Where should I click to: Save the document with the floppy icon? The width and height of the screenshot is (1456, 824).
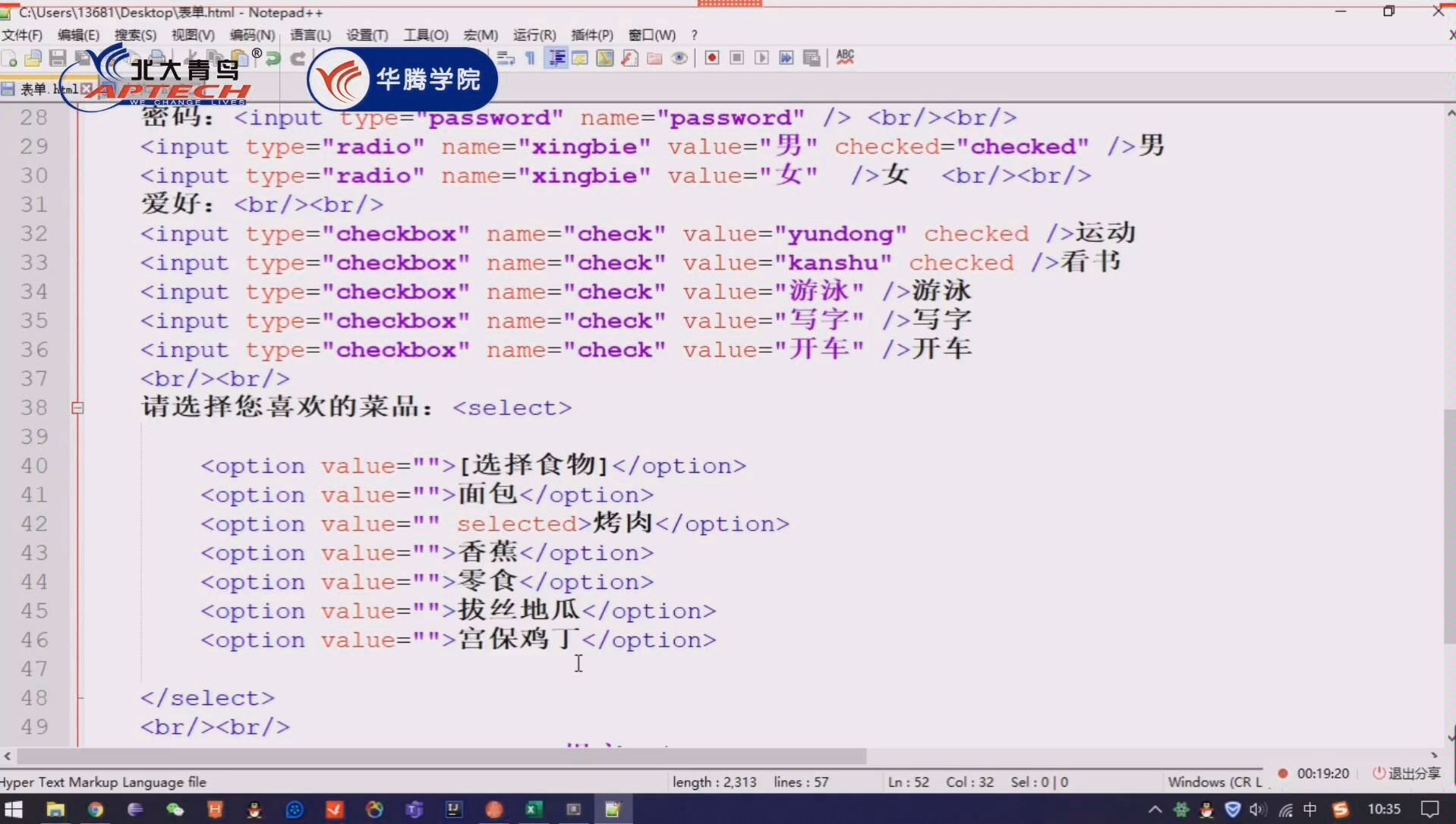[x=58, y=58]
